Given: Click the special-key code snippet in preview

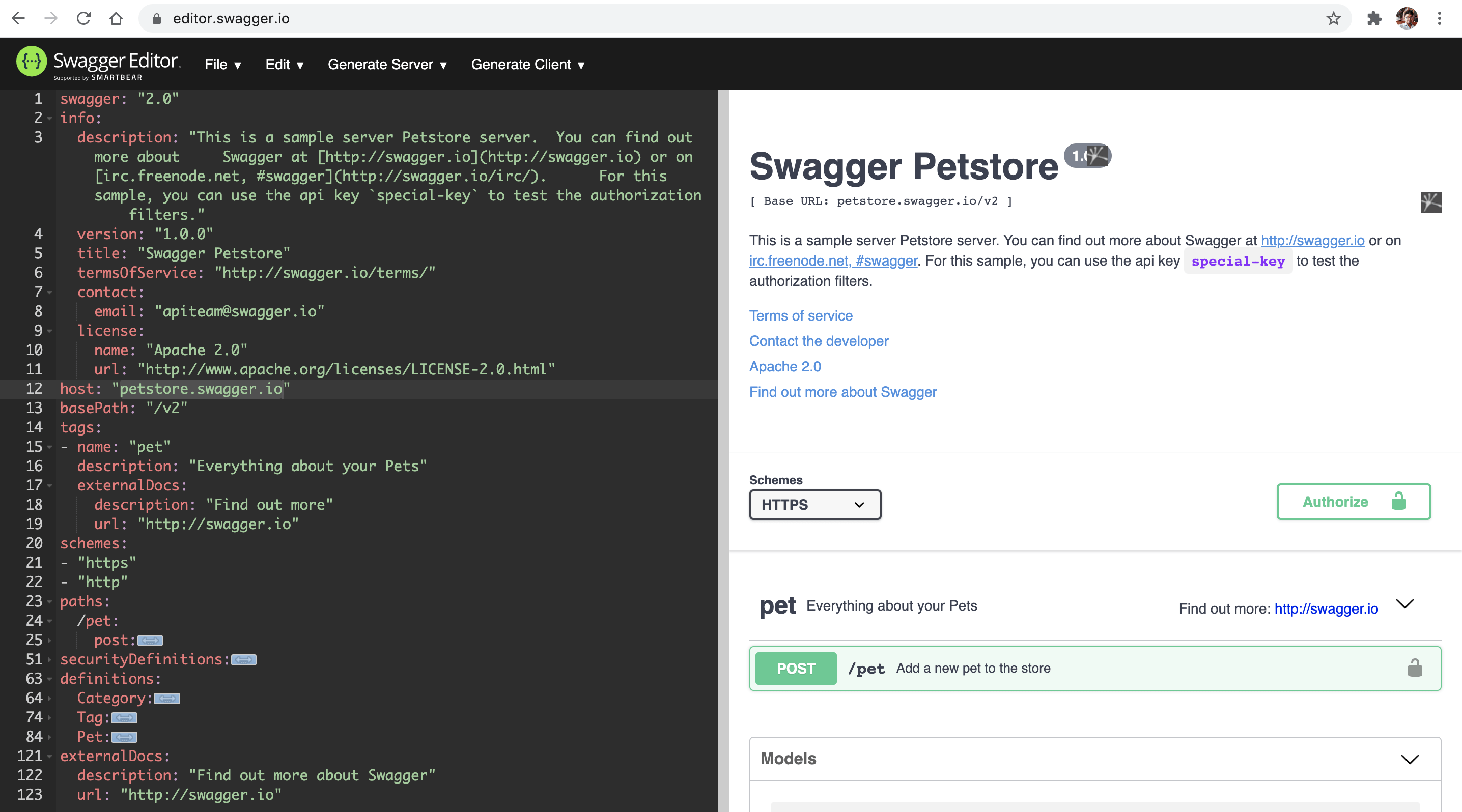Looking at the screenshot, I should tap(1238, 262).
